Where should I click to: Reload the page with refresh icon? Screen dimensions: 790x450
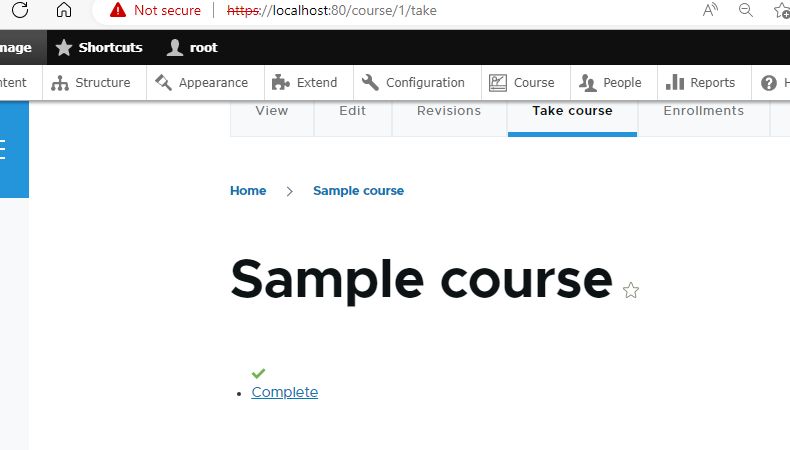tap(20, 10)
